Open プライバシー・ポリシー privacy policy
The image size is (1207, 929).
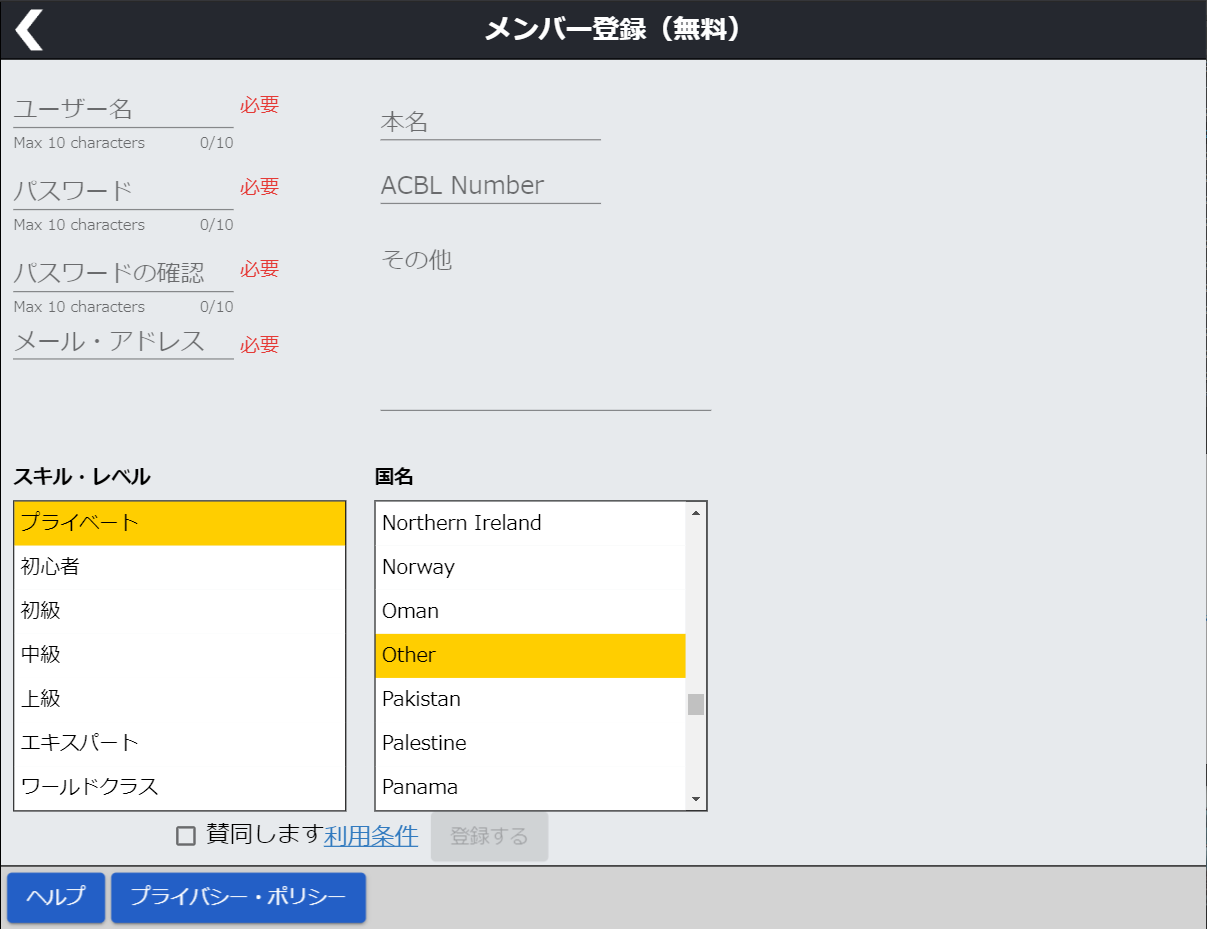coord(238,897)
